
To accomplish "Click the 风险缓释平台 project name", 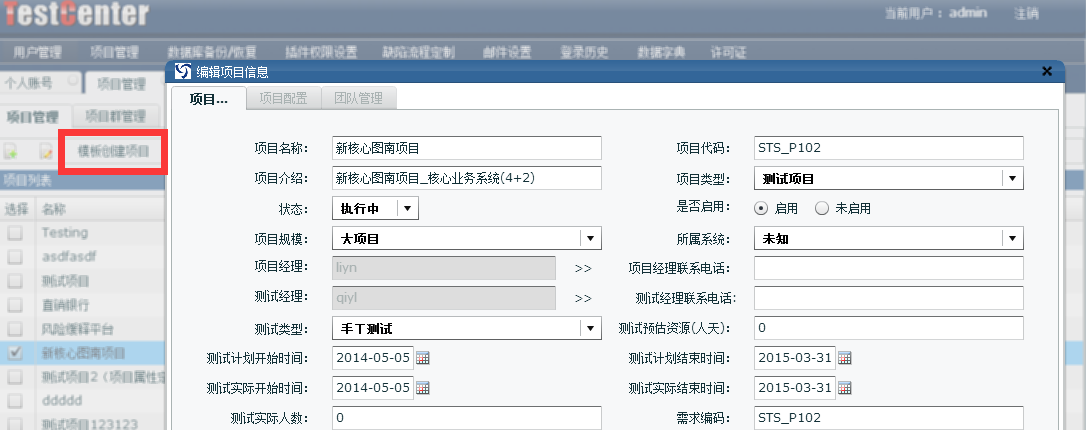I will [x=78, y=329].
